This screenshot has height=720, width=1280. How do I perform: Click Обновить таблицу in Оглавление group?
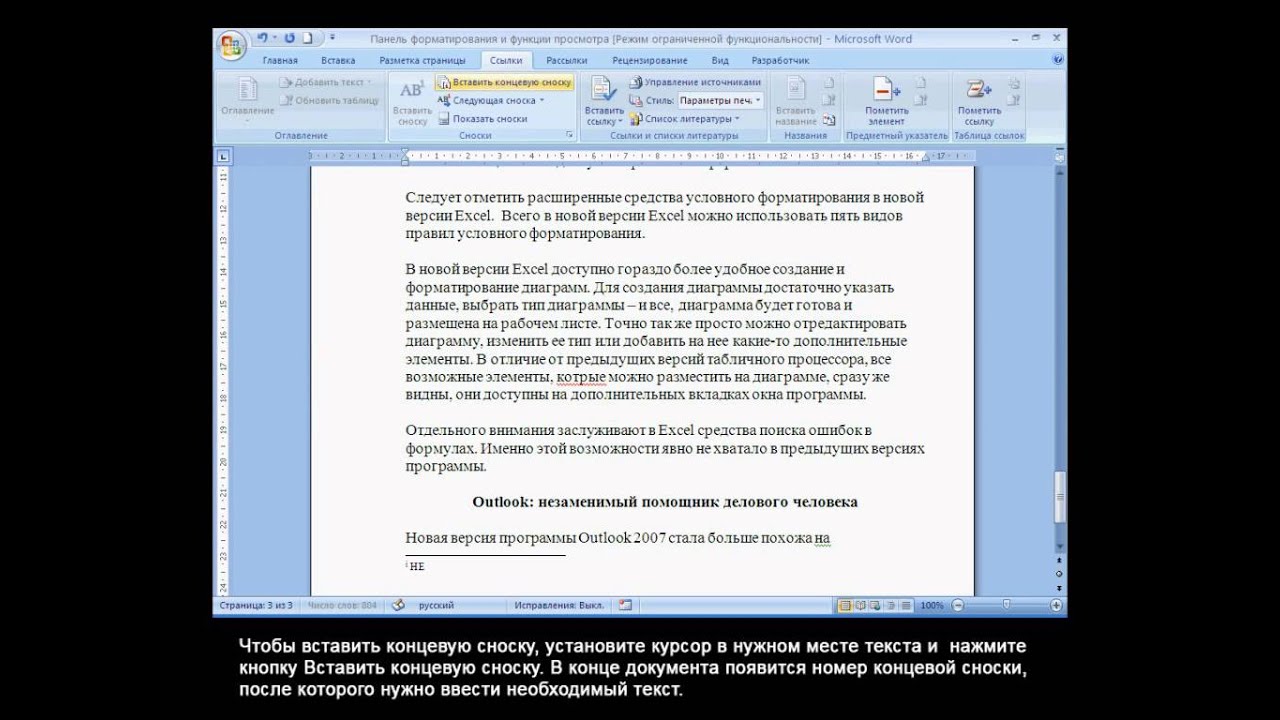(329, 100)
